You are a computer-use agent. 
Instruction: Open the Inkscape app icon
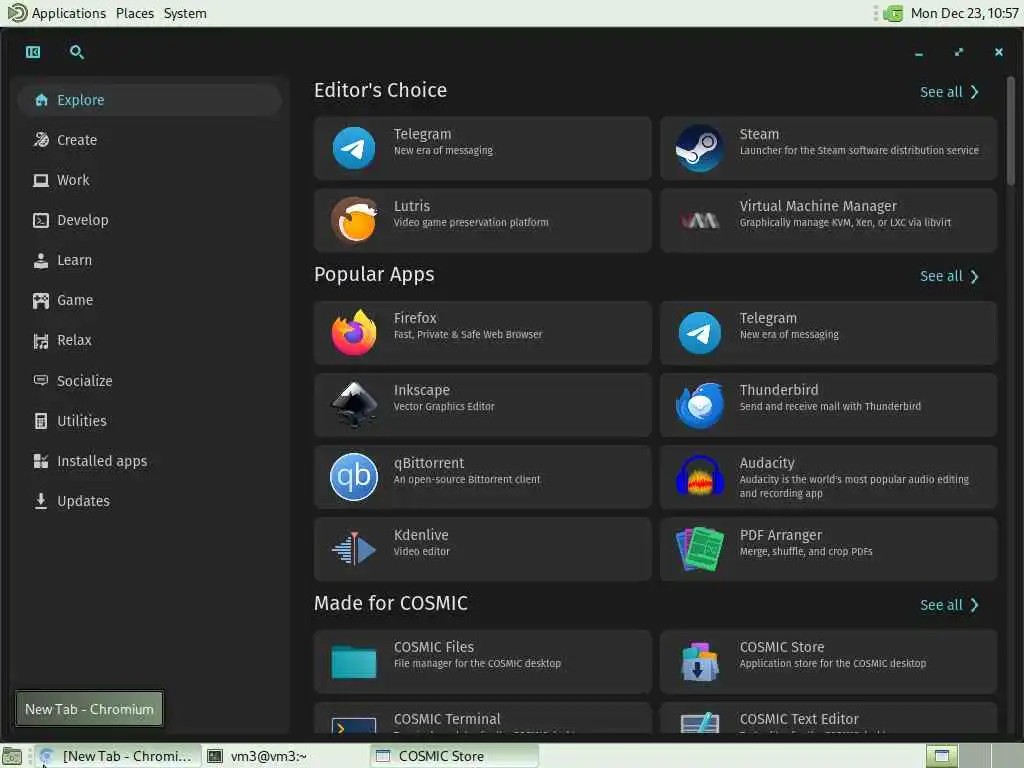tap(354, 405)
